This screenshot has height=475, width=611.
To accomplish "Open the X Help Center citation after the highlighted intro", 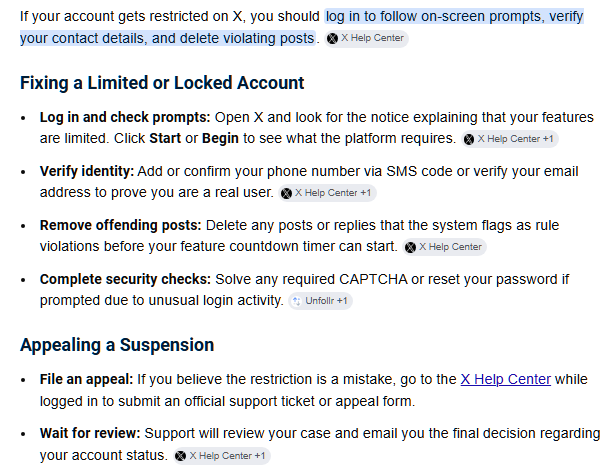I will (x=366, y=38).
